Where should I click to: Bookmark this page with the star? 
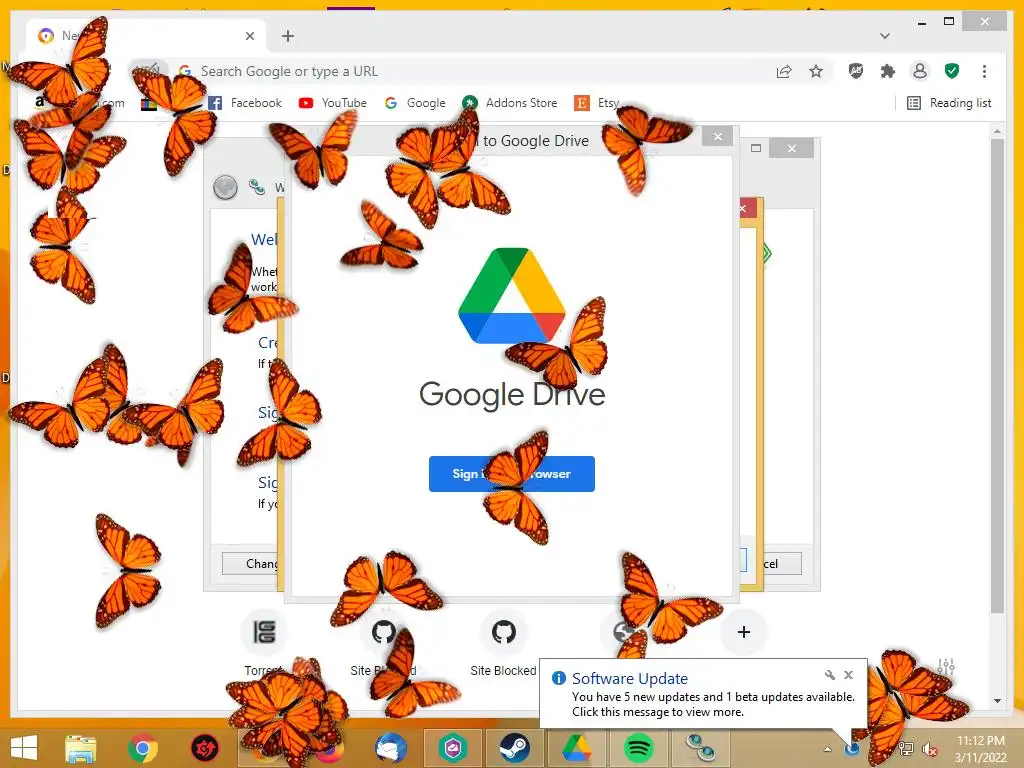(816, 71)
